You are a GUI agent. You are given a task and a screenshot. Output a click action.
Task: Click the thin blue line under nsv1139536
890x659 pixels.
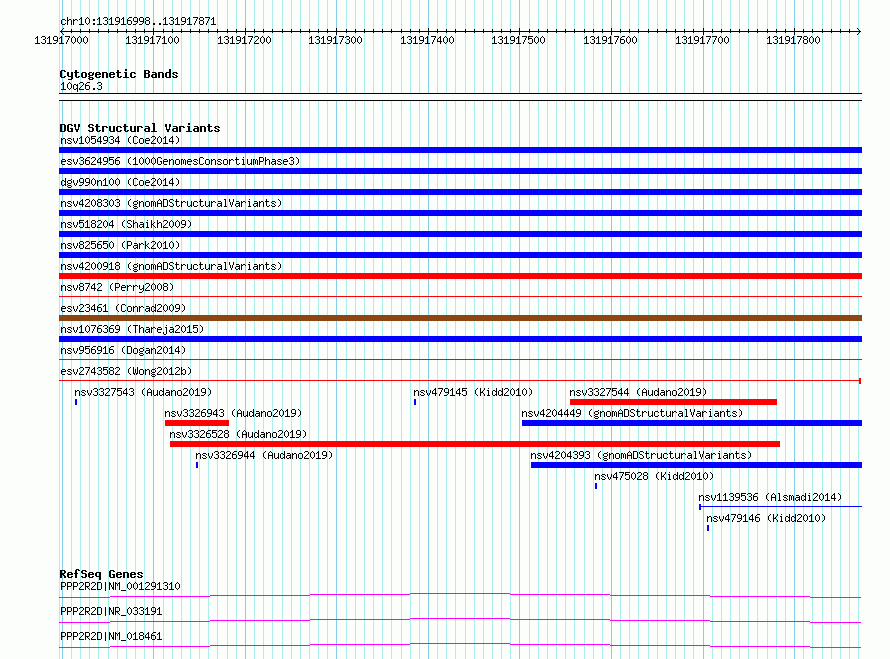780,506
